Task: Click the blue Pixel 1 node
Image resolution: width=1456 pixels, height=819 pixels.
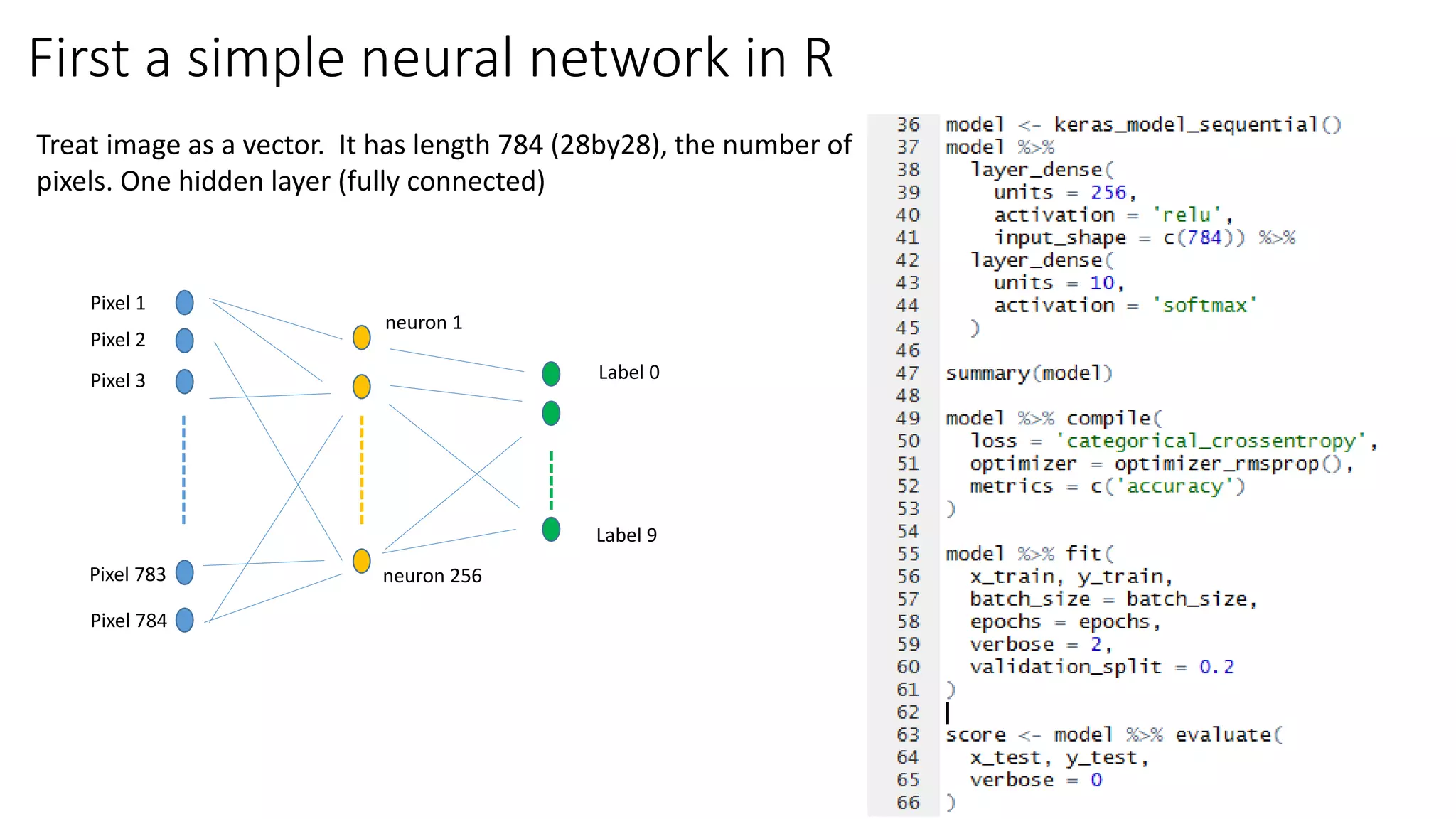Action: click(184, 302)
